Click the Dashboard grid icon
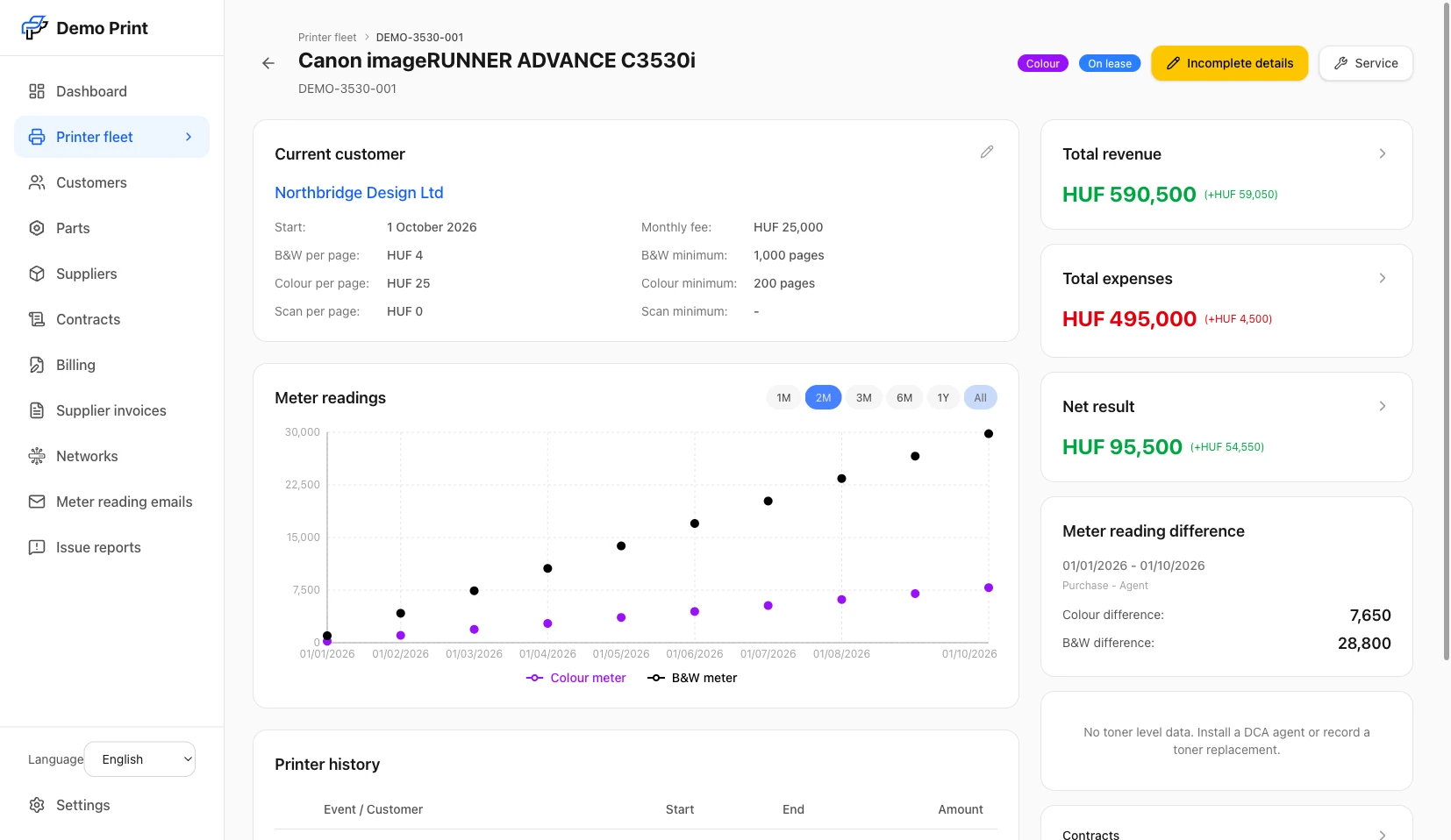Viewport: 1451px width, 840px height. (37, 91)
